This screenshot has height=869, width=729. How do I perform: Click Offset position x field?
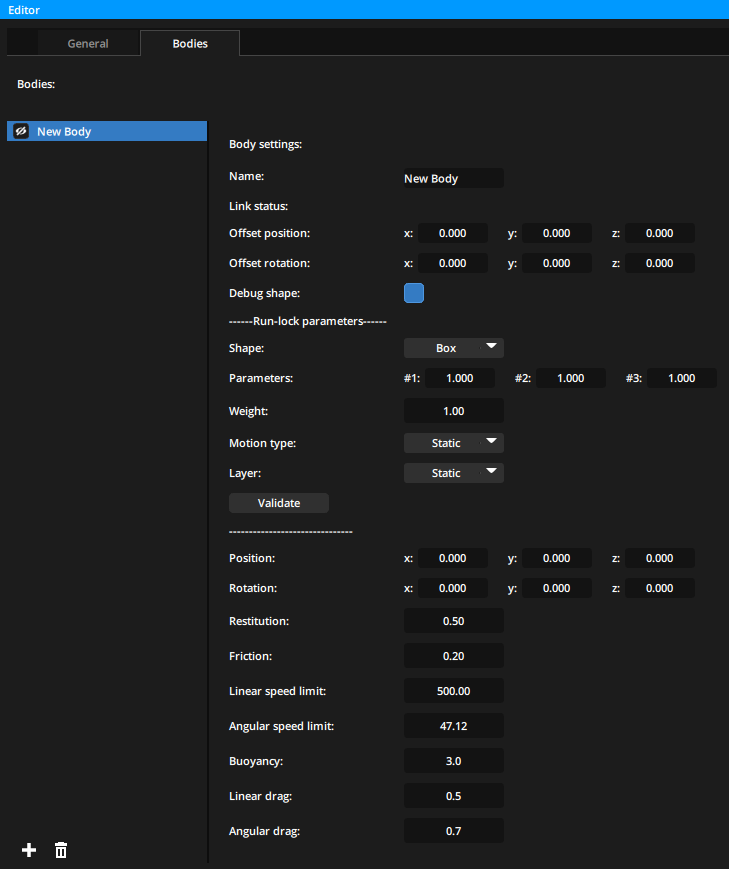point(452,232)
